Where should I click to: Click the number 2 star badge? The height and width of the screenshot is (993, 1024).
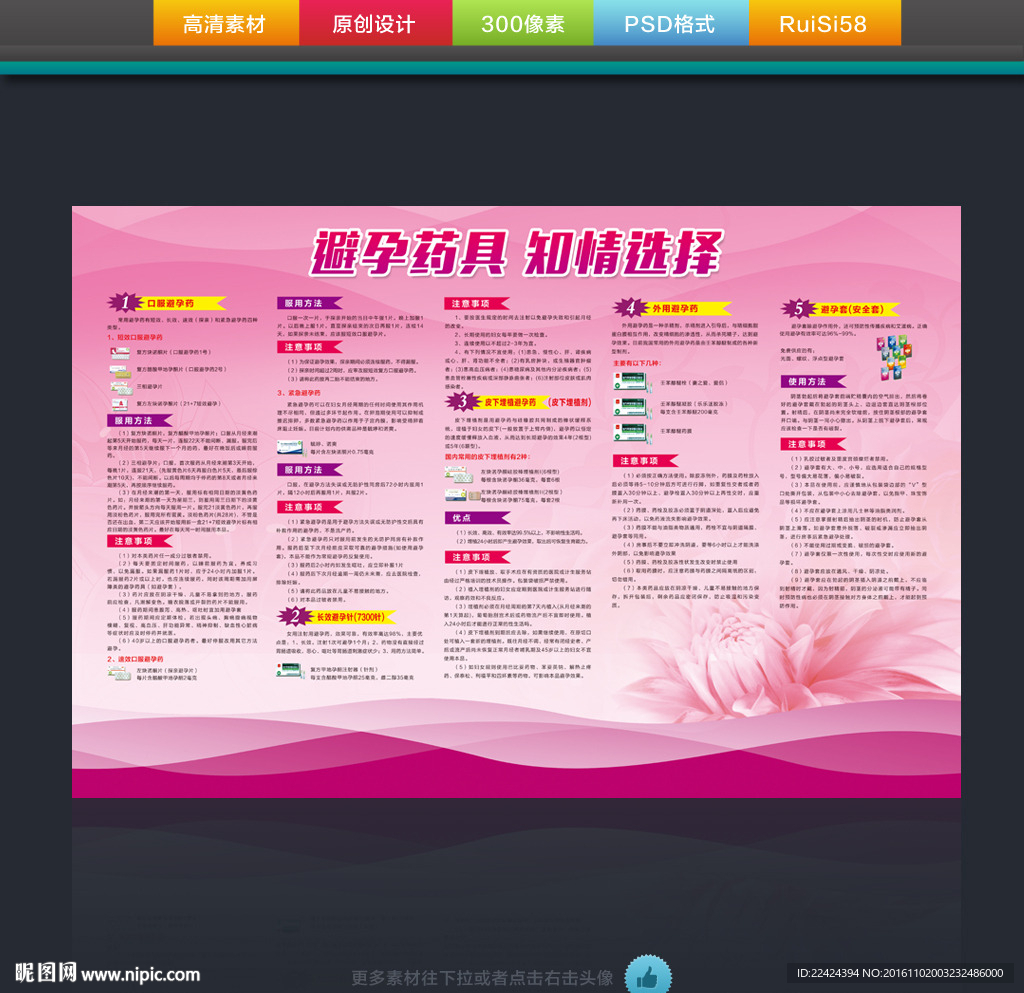[x=295, y=616]
